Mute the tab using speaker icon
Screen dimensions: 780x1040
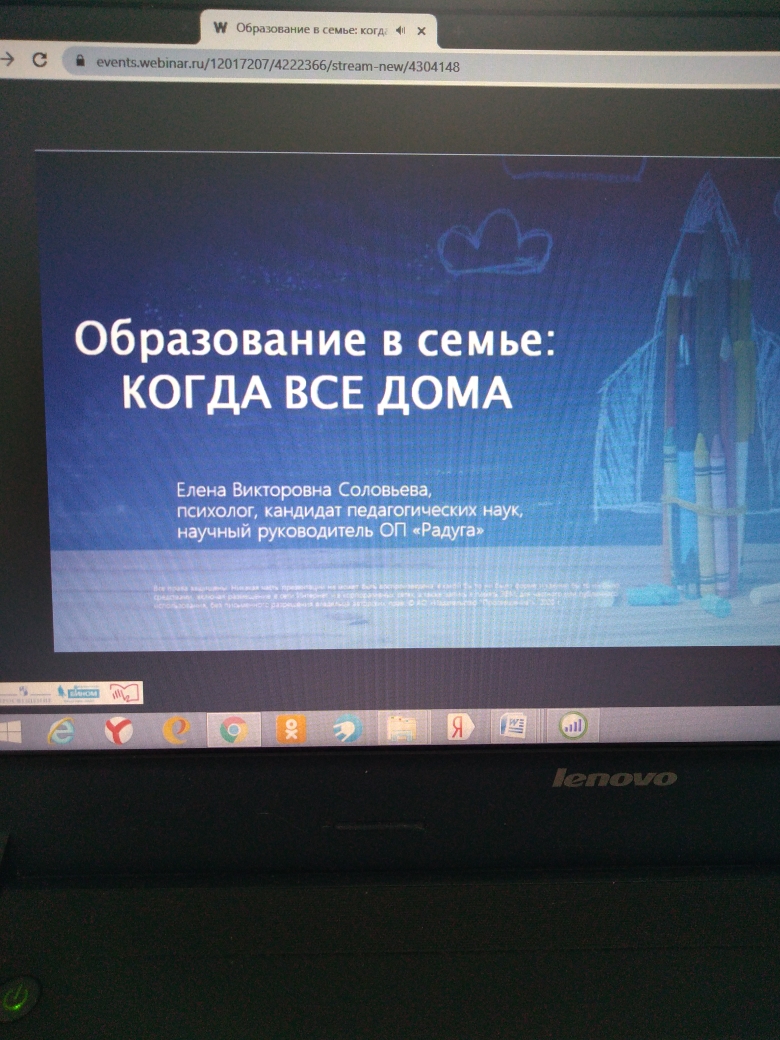402,30
